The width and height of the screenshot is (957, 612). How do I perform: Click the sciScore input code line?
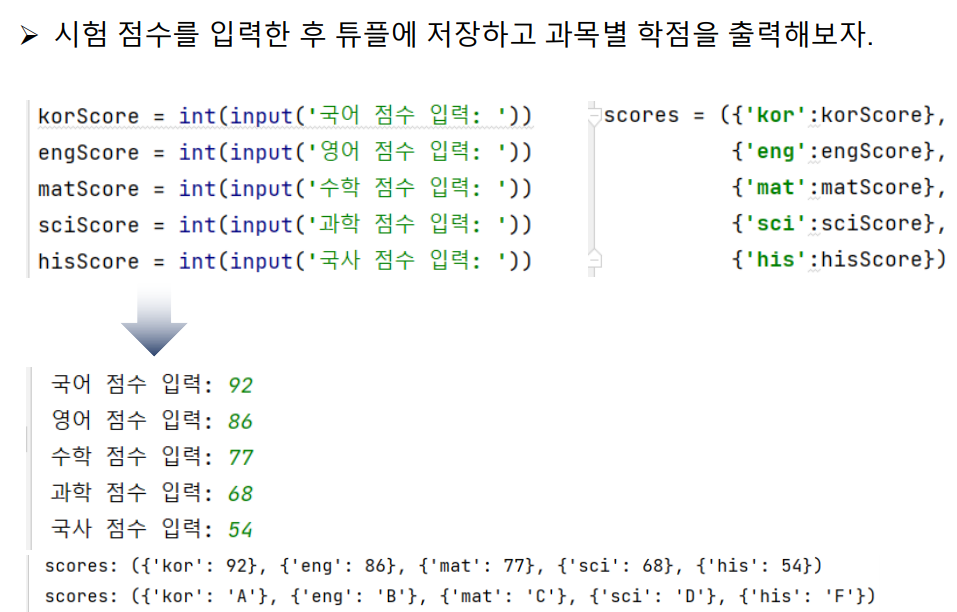click(285, 225)
